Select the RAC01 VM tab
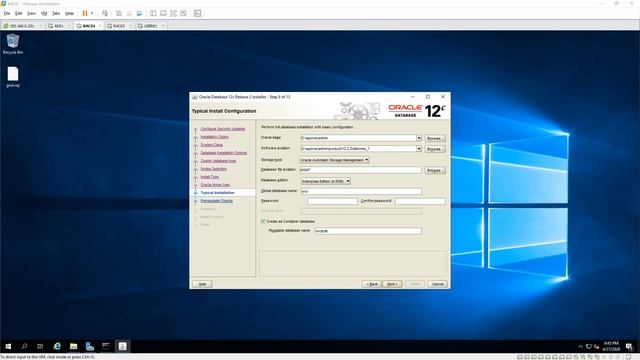640x360 pixels. tap(89, 26)
